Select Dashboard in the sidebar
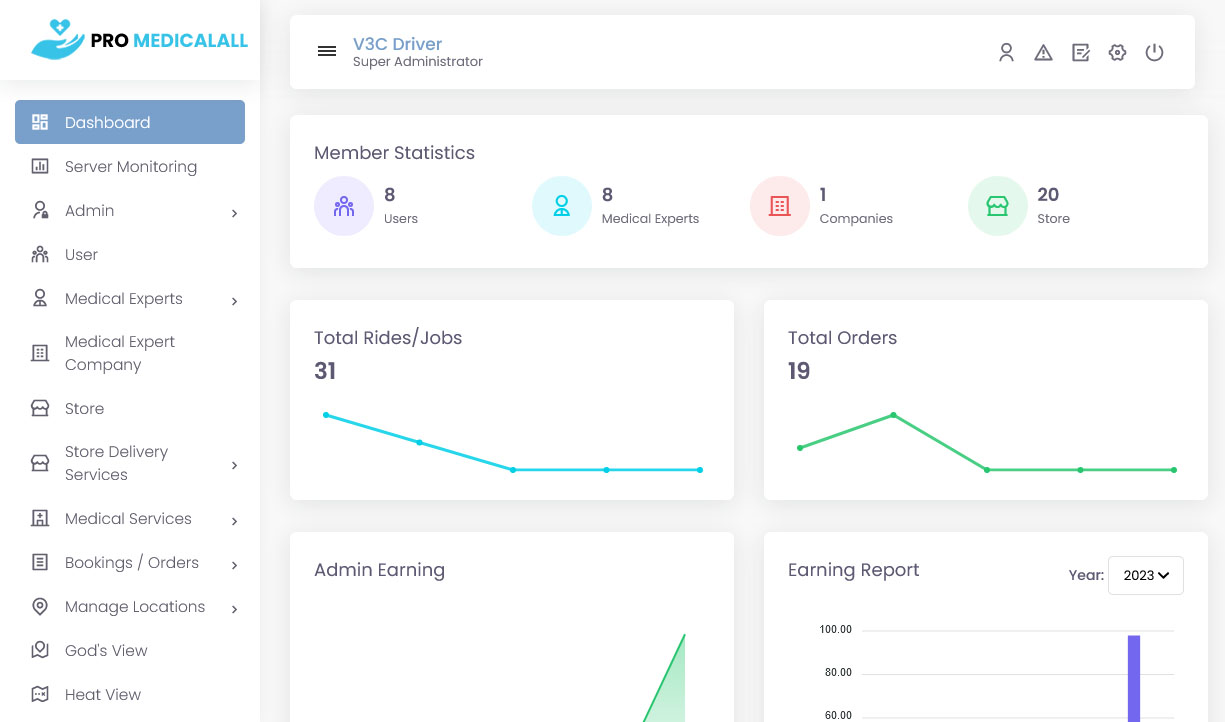1225x722 pixels. click(130, 122)
